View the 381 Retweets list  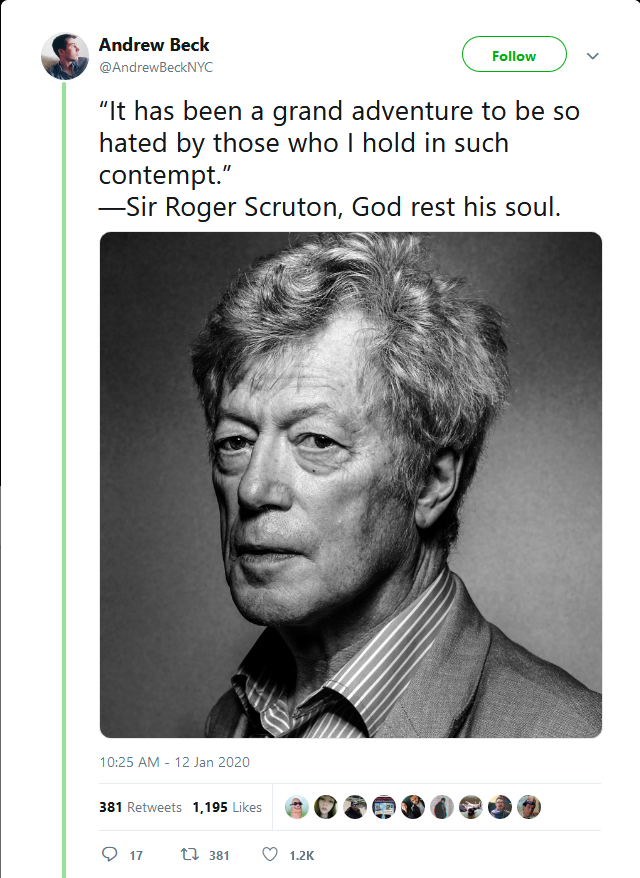(141, 807)
